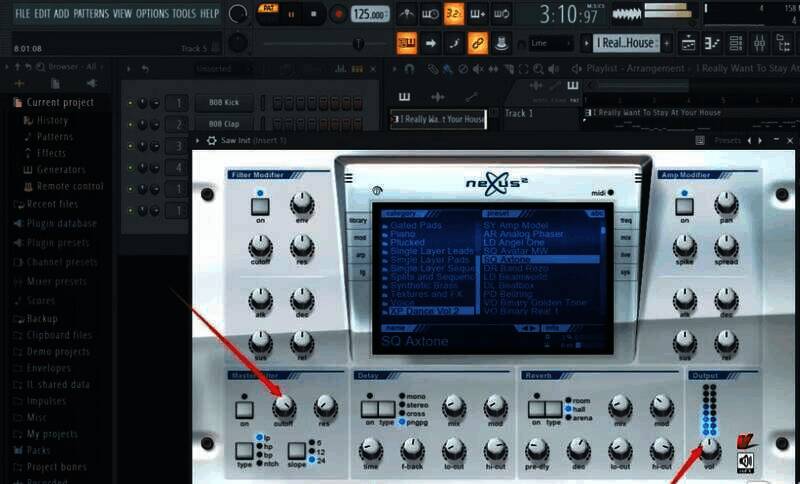Image resolution: width=800 pixels, height=484 pixels.
Task: Pause playback with the transport pause button
Action: (x=291, y=14)
